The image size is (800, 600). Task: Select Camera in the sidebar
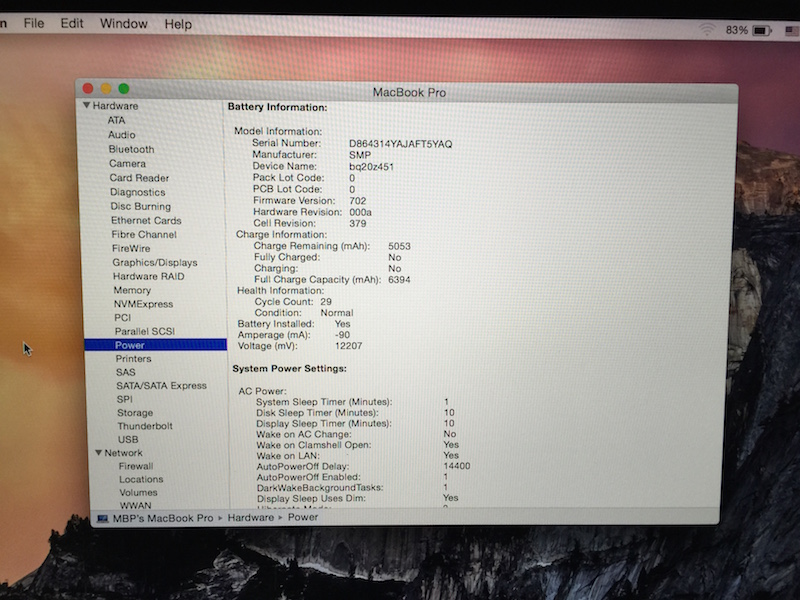pyautogui.click(x=128, y=163)
